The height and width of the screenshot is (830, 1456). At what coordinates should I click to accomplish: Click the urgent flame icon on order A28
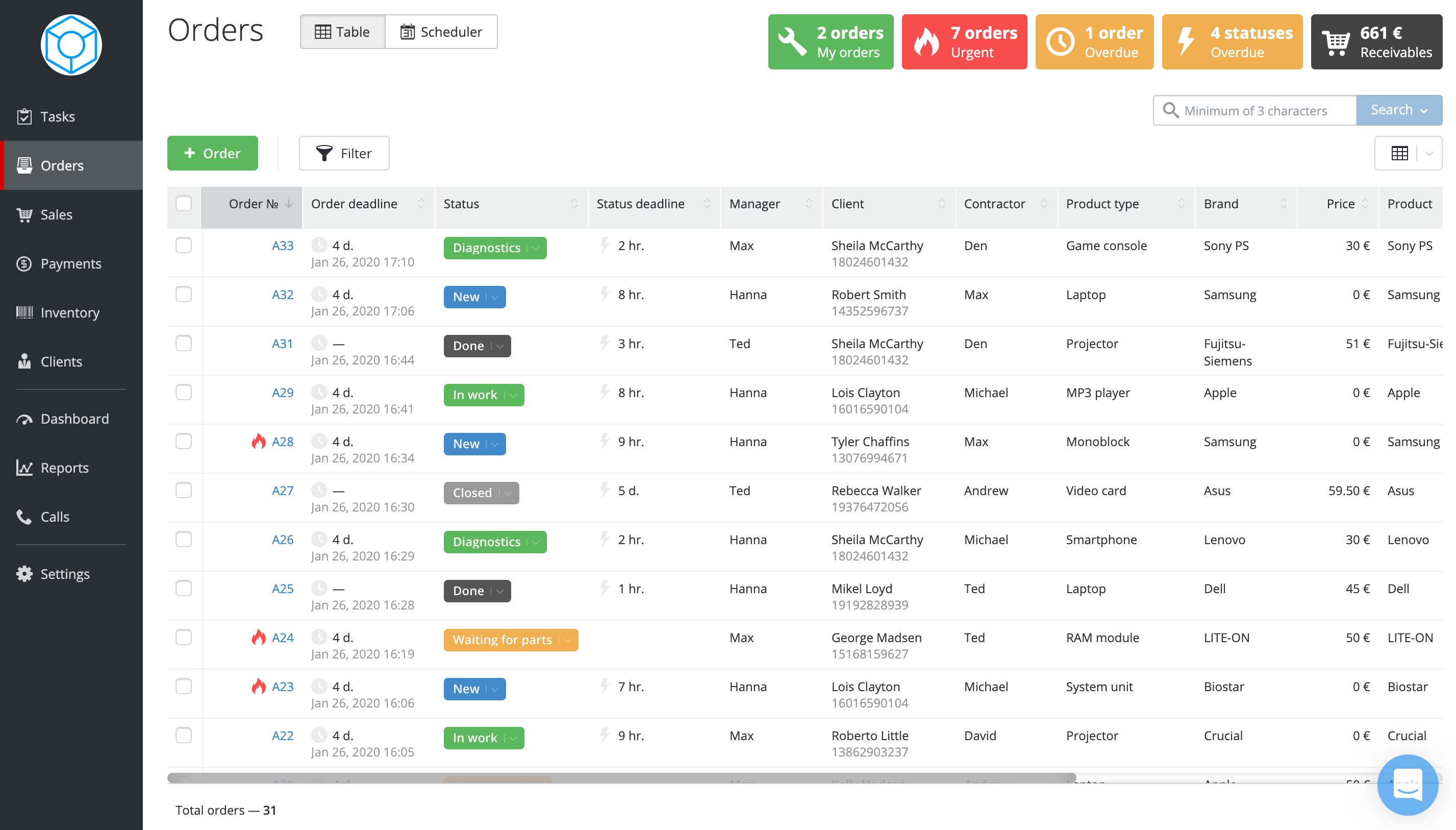259,442
